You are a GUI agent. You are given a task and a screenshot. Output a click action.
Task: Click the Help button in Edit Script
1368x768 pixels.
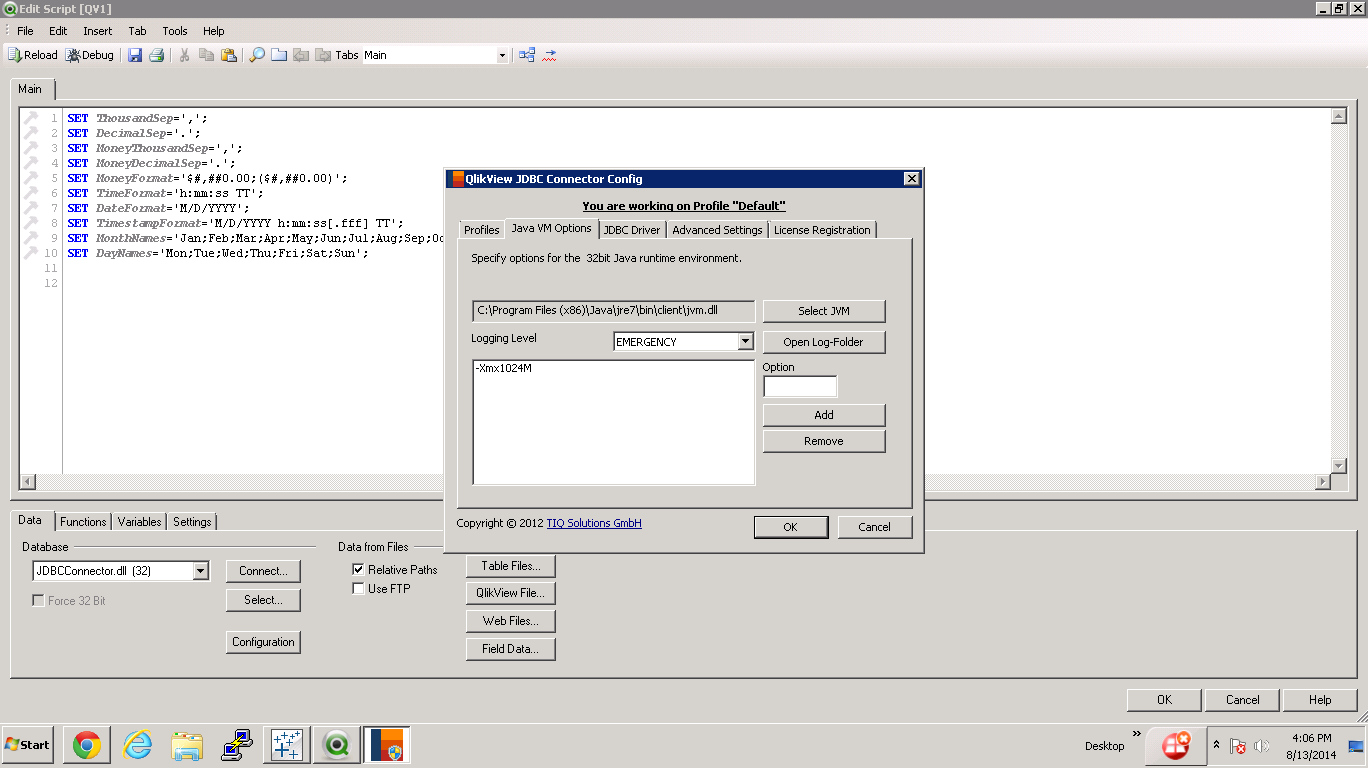[1320, 700]
